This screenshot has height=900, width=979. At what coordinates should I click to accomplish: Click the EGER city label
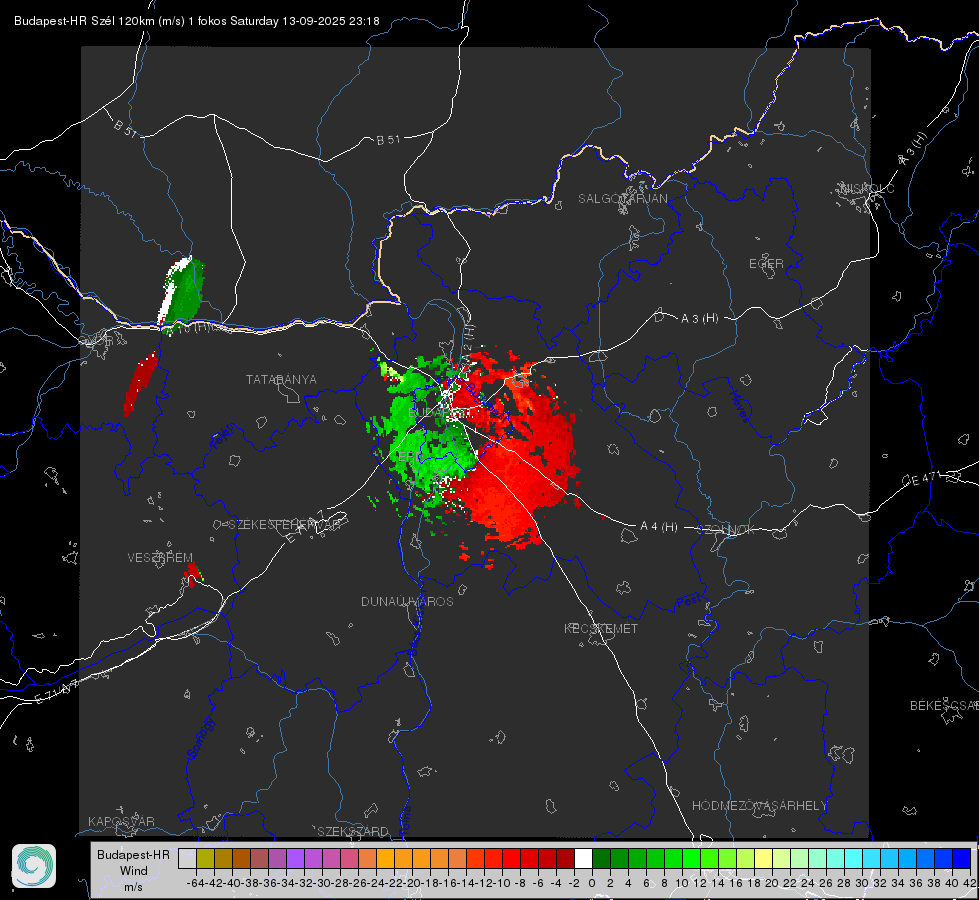[766, 264]
